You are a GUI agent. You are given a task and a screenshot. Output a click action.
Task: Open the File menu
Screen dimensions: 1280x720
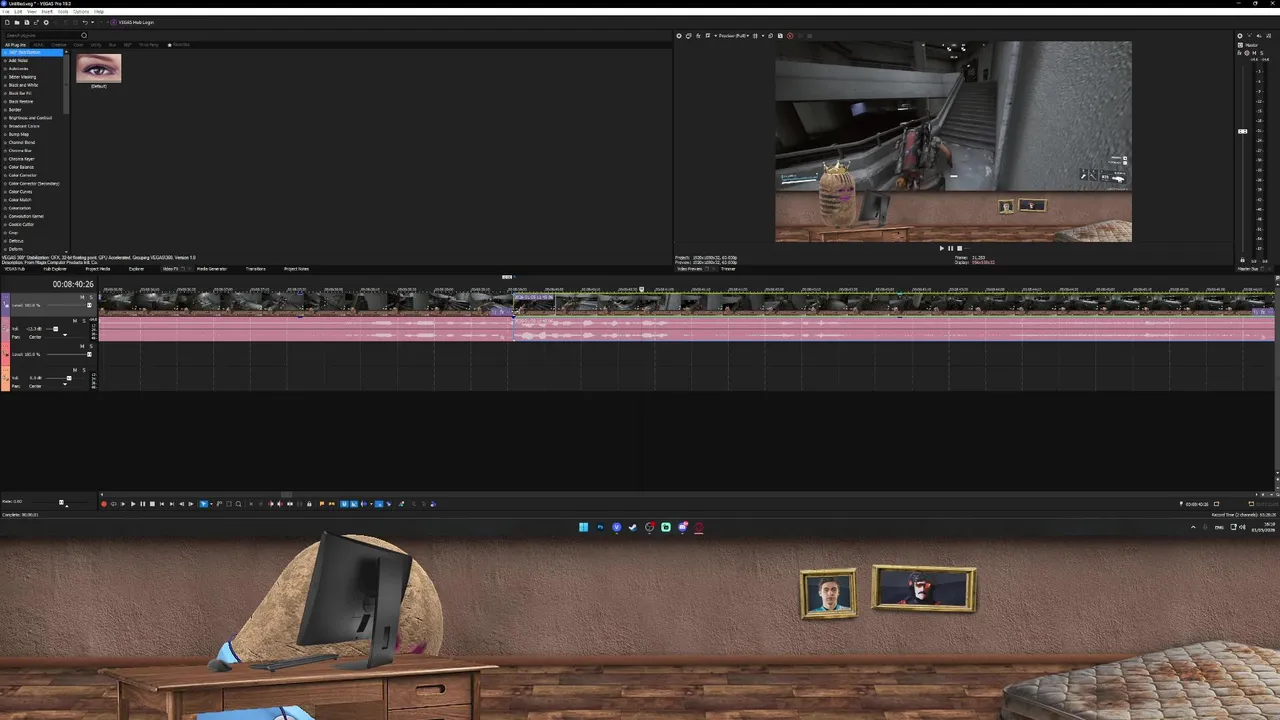(x=6, y=11)
